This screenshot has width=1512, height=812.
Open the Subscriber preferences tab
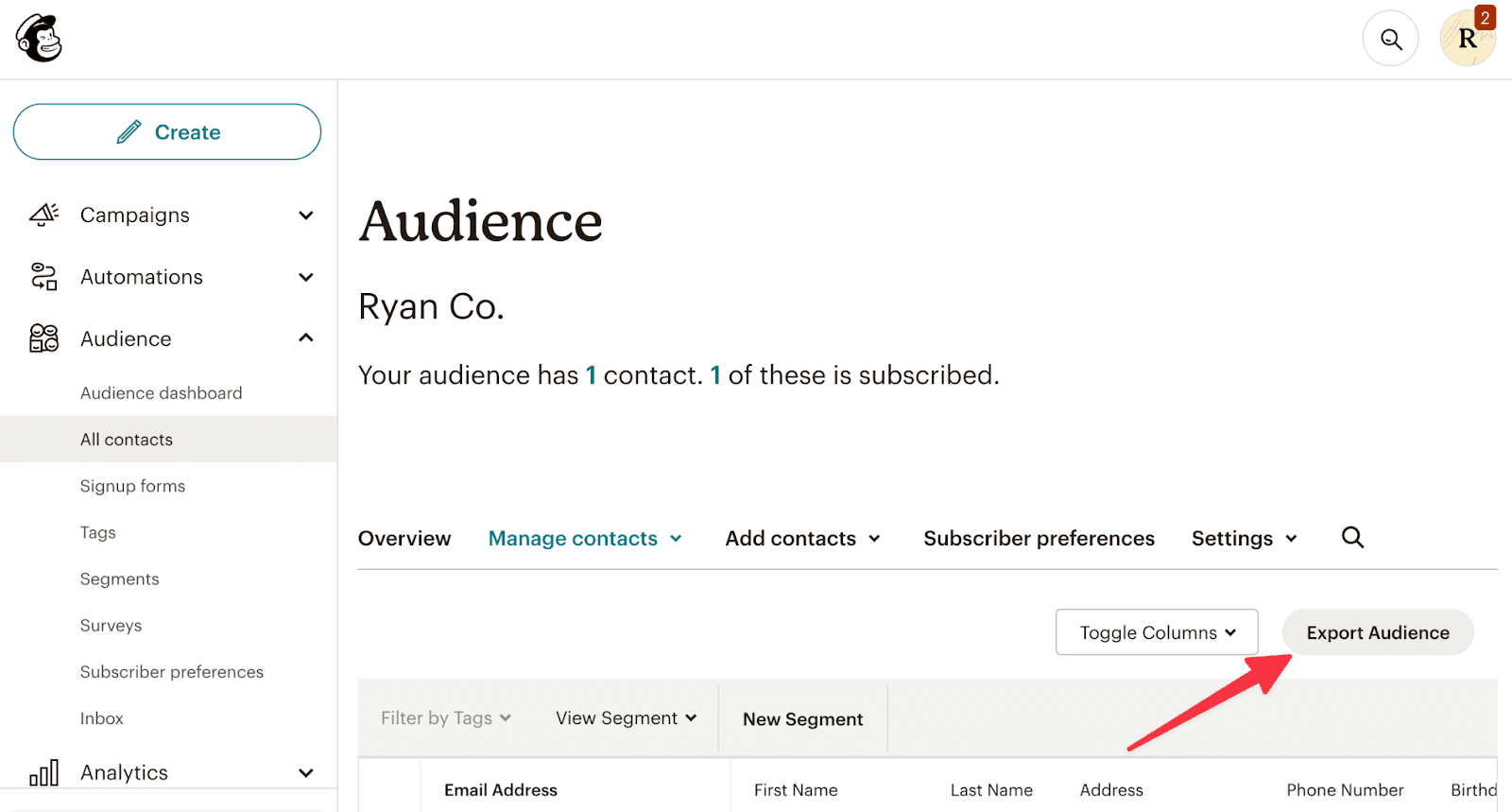pyautogui.click(x=1039, y=539)
